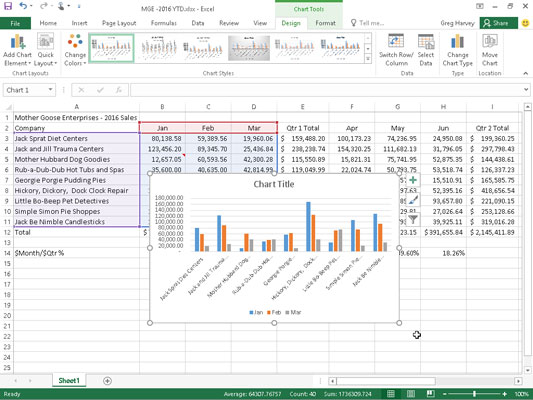Open the Chart Styles paintbrush button
Screen dimensions: 533x400
tap(413, 200)
